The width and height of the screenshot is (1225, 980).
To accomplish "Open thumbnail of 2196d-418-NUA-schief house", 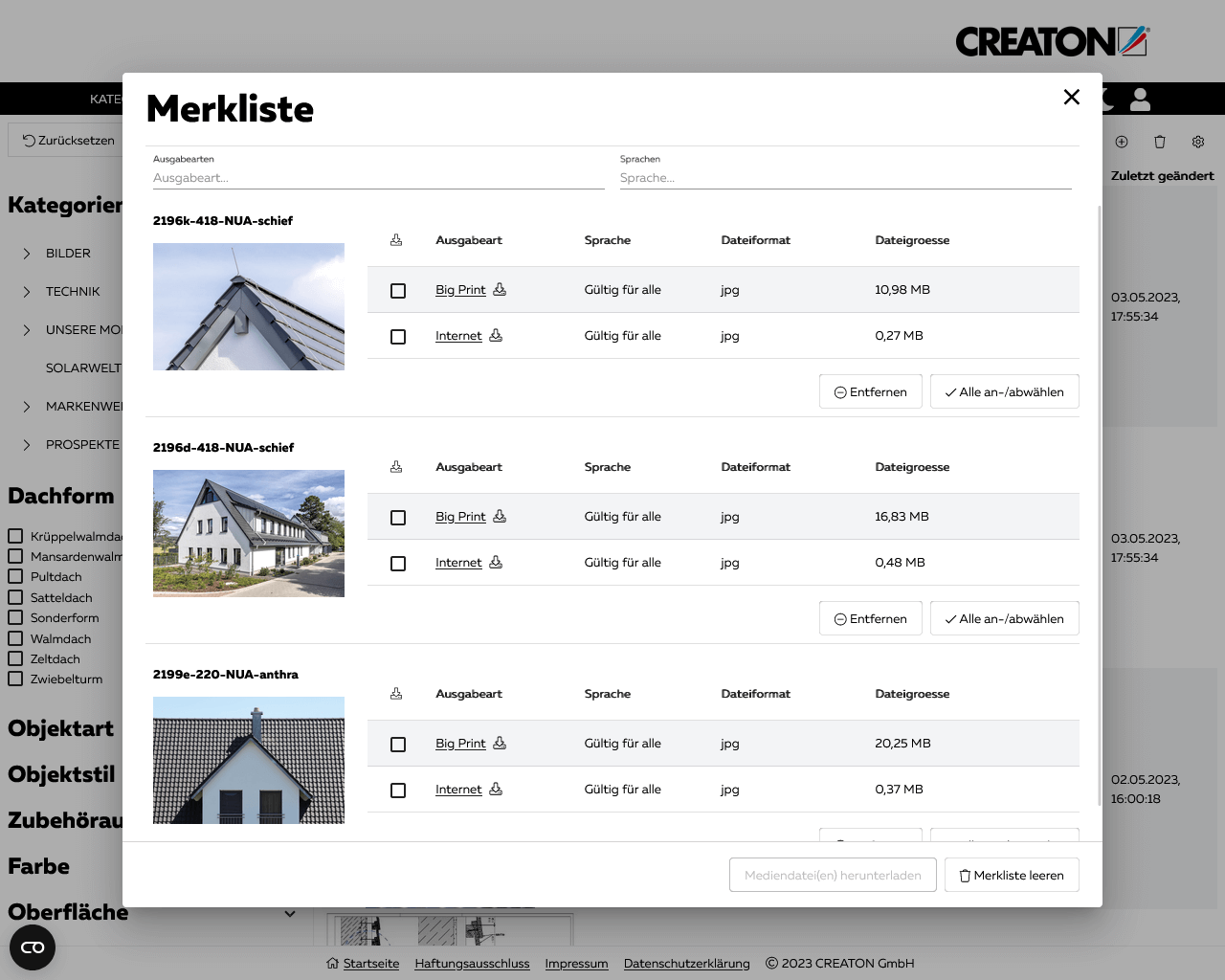I will 249,533.
